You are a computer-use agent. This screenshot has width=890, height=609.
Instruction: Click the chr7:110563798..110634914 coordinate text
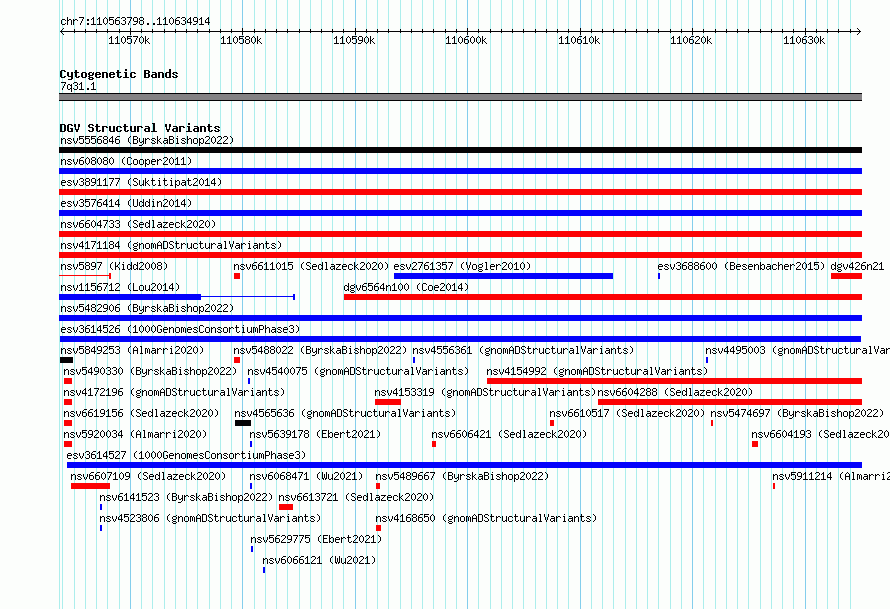click(x=135, y=22)
